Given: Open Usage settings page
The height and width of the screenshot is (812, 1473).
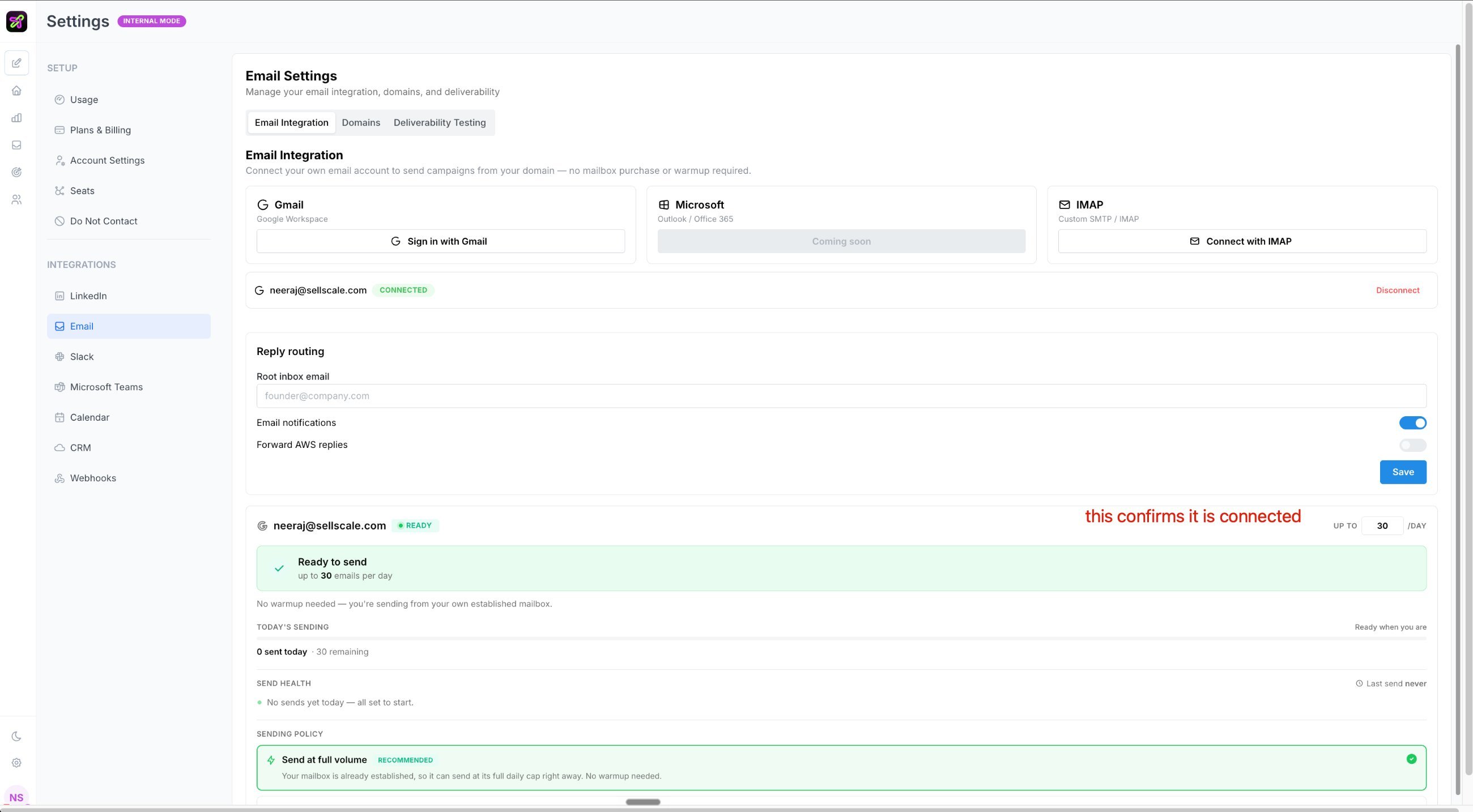Looking at the screenshot, I should tap(129, 100).
